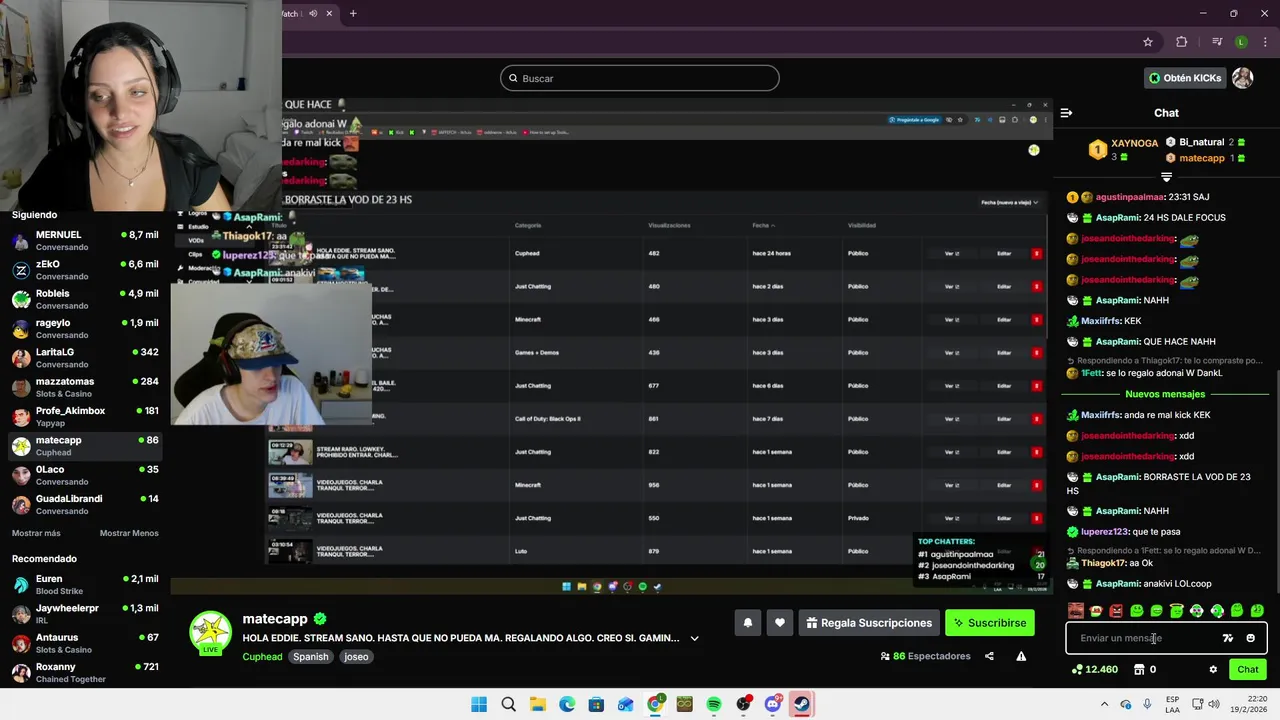Click the Spanish language tag
1280x720 pixels.
[311, 657]
